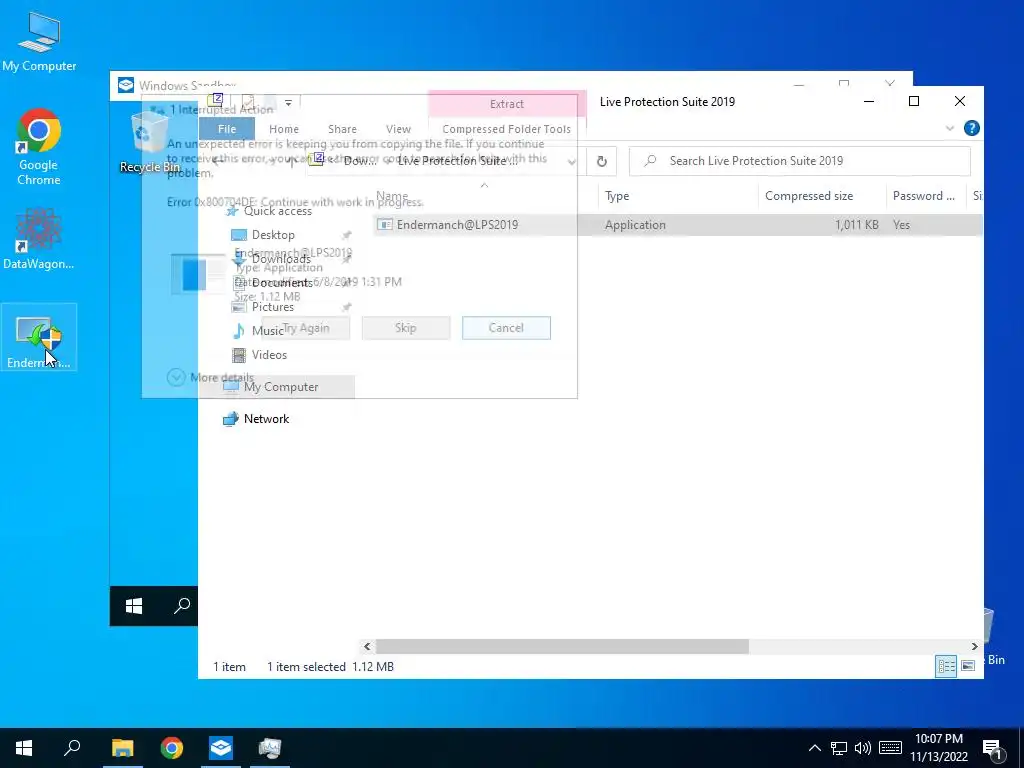The width and height of the screenshot is (1024, 768).
Task: Open address bar history dropdown
Action: (571, 161)
